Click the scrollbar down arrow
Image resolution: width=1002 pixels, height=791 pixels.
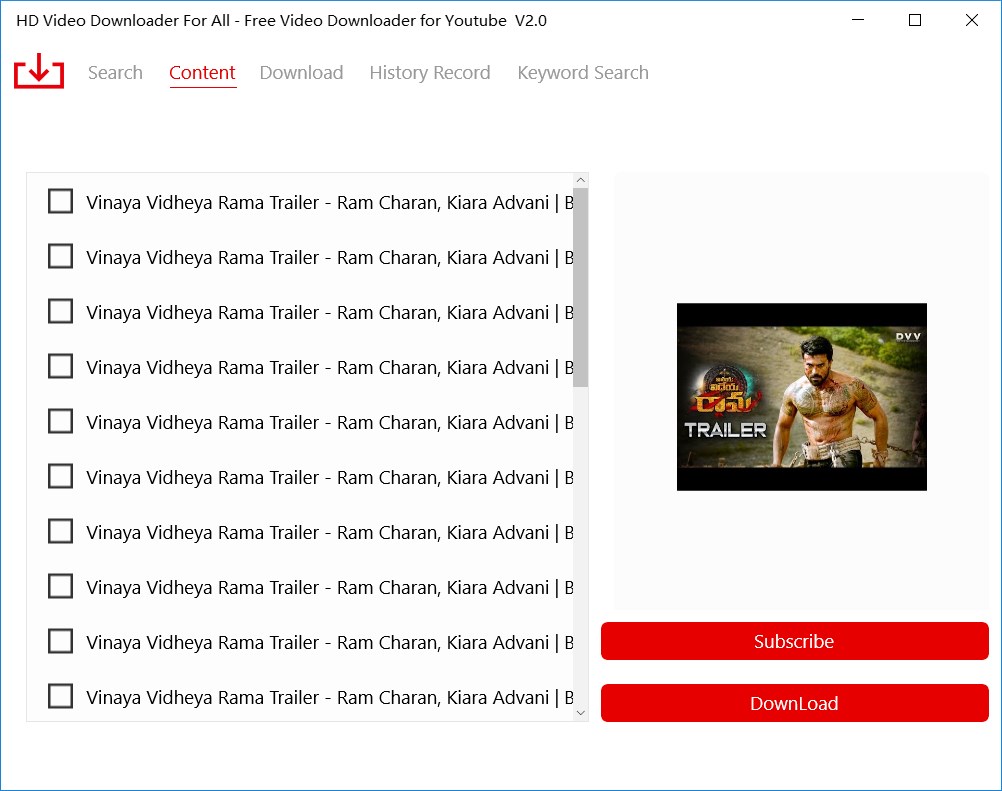pyautogui.click(x=581, y=712)
